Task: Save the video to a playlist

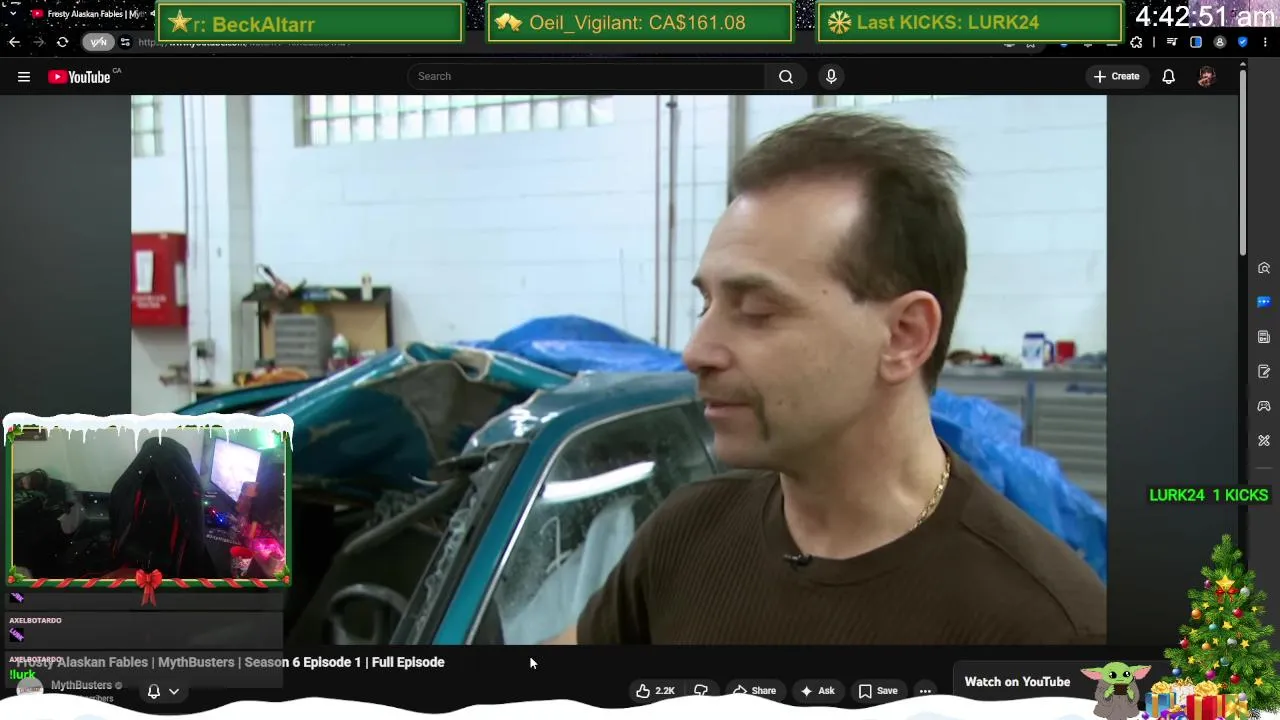Action: [x=877, y=691]
